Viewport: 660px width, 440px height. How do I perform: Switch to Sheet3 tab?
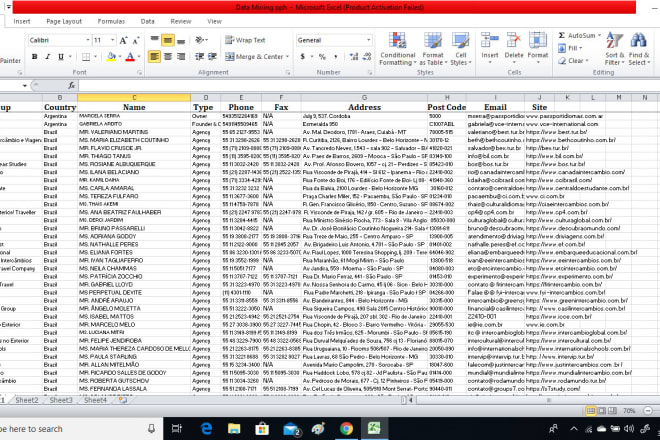[61, 400]
